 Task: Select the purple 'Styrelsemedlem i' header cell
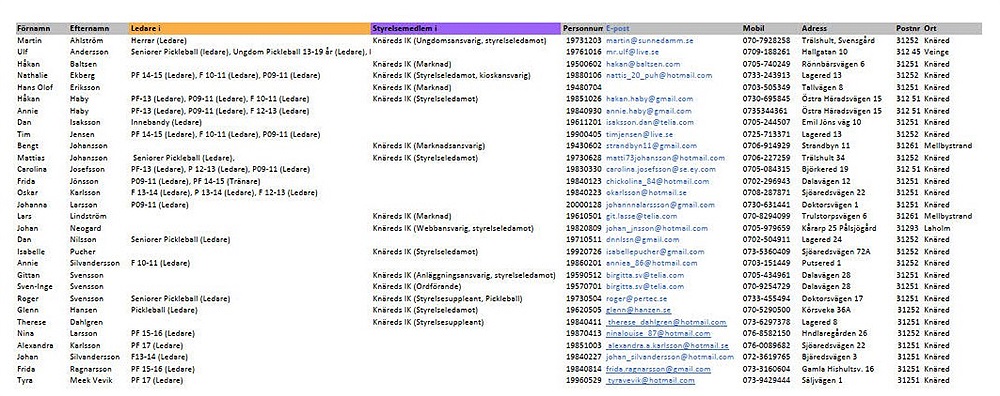[465, 29]
